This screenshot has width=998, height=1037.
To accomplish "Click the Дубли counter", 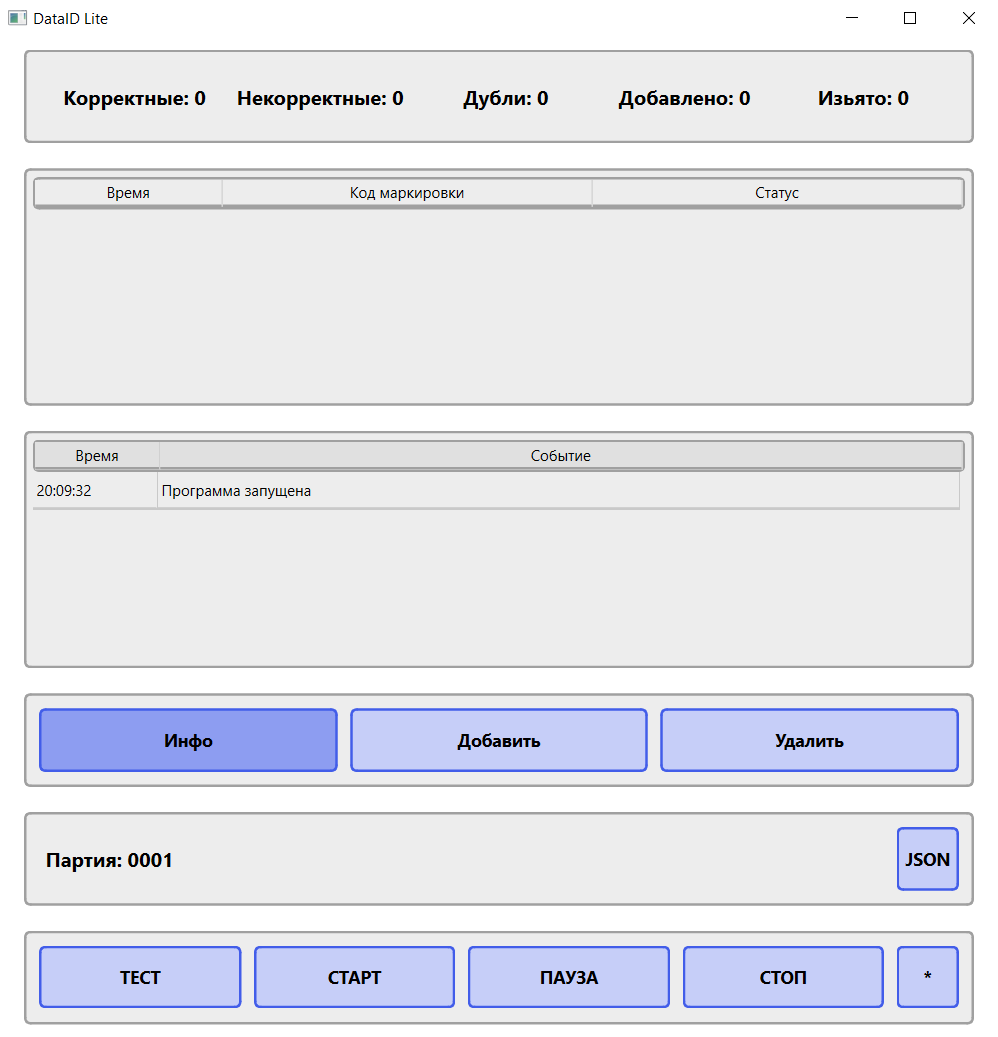I will pyautogui.click(x=505, y=98).
